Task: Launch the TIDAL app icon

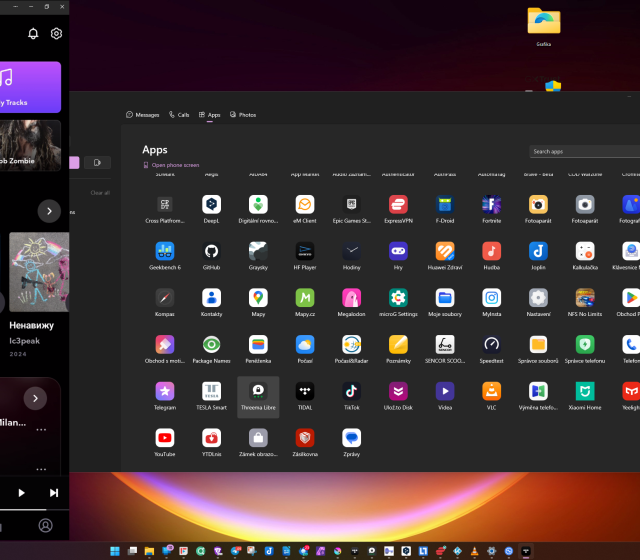Action: click(305, 391)
